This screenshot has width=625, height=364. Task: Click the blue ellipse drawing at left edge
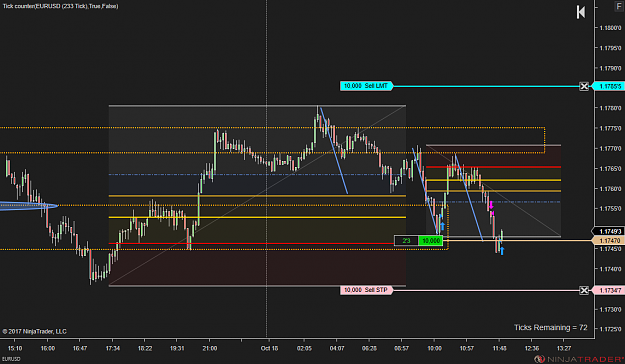[x=29, y=206]
